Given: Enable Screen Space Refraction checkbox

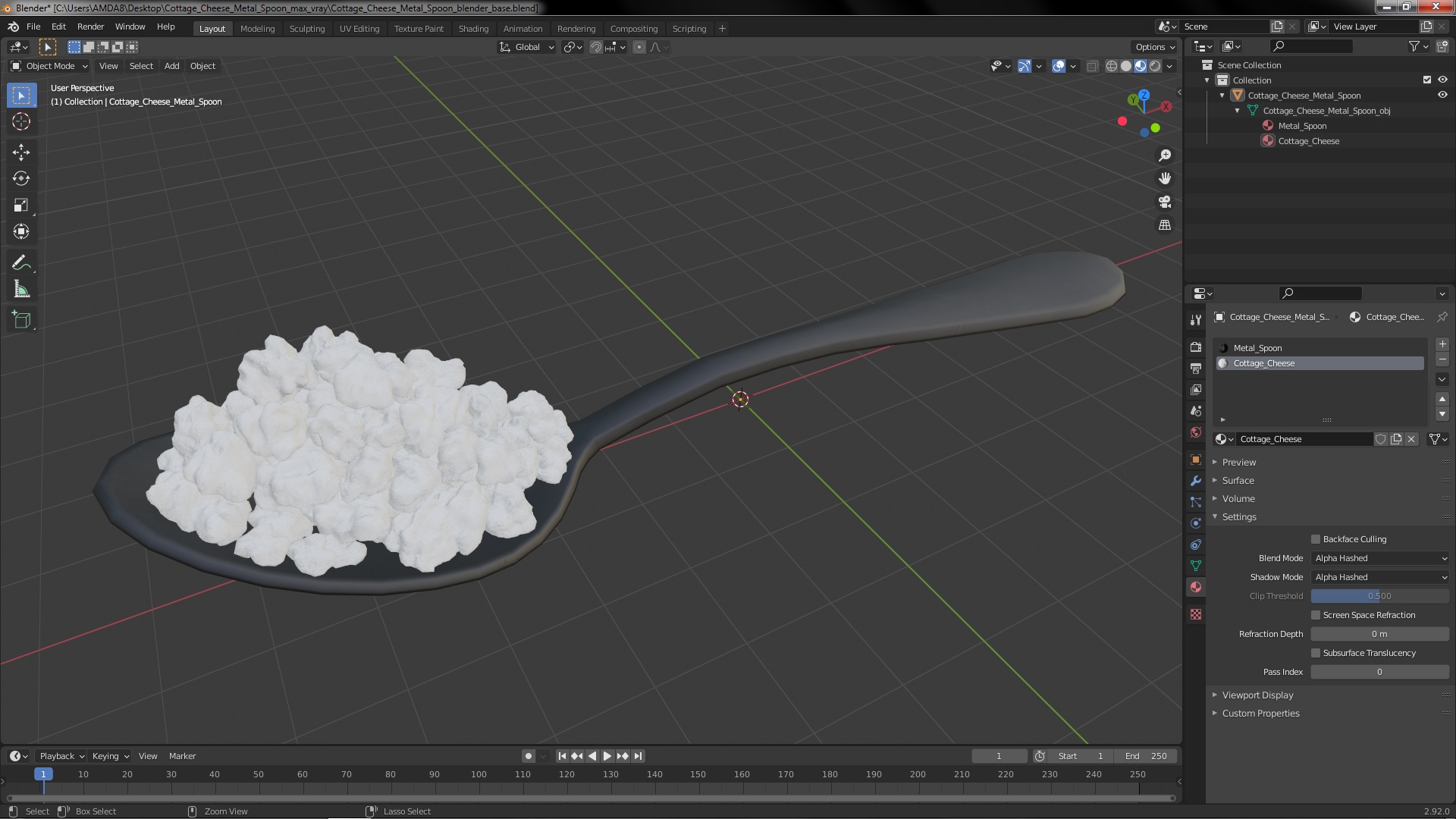Looking at the screenshot, I should [x=1316, y=615].
